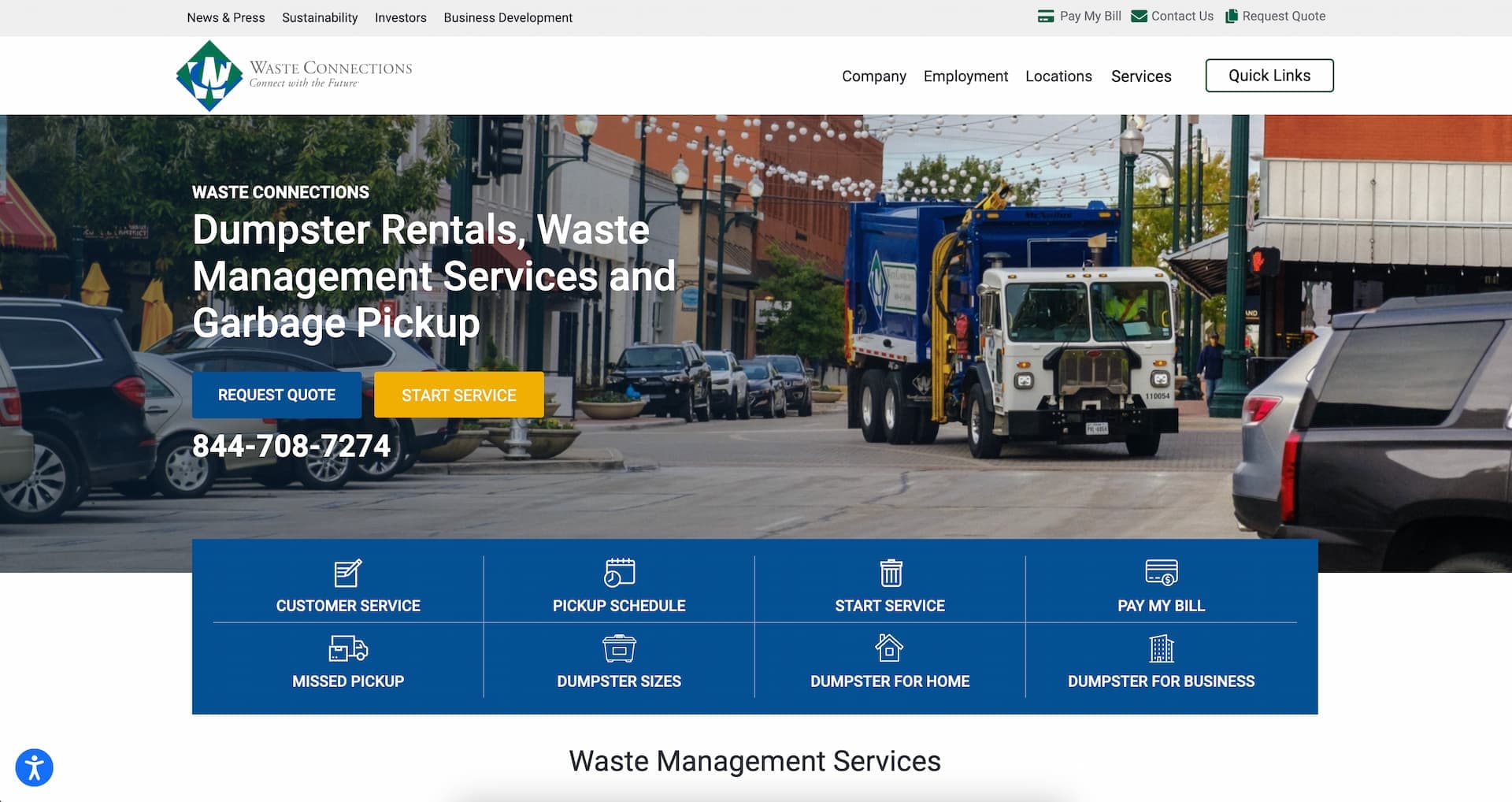Click the Dumpster Sizes bin icon
Viewport: 1512px width, 802px height.
coord(619,648)
